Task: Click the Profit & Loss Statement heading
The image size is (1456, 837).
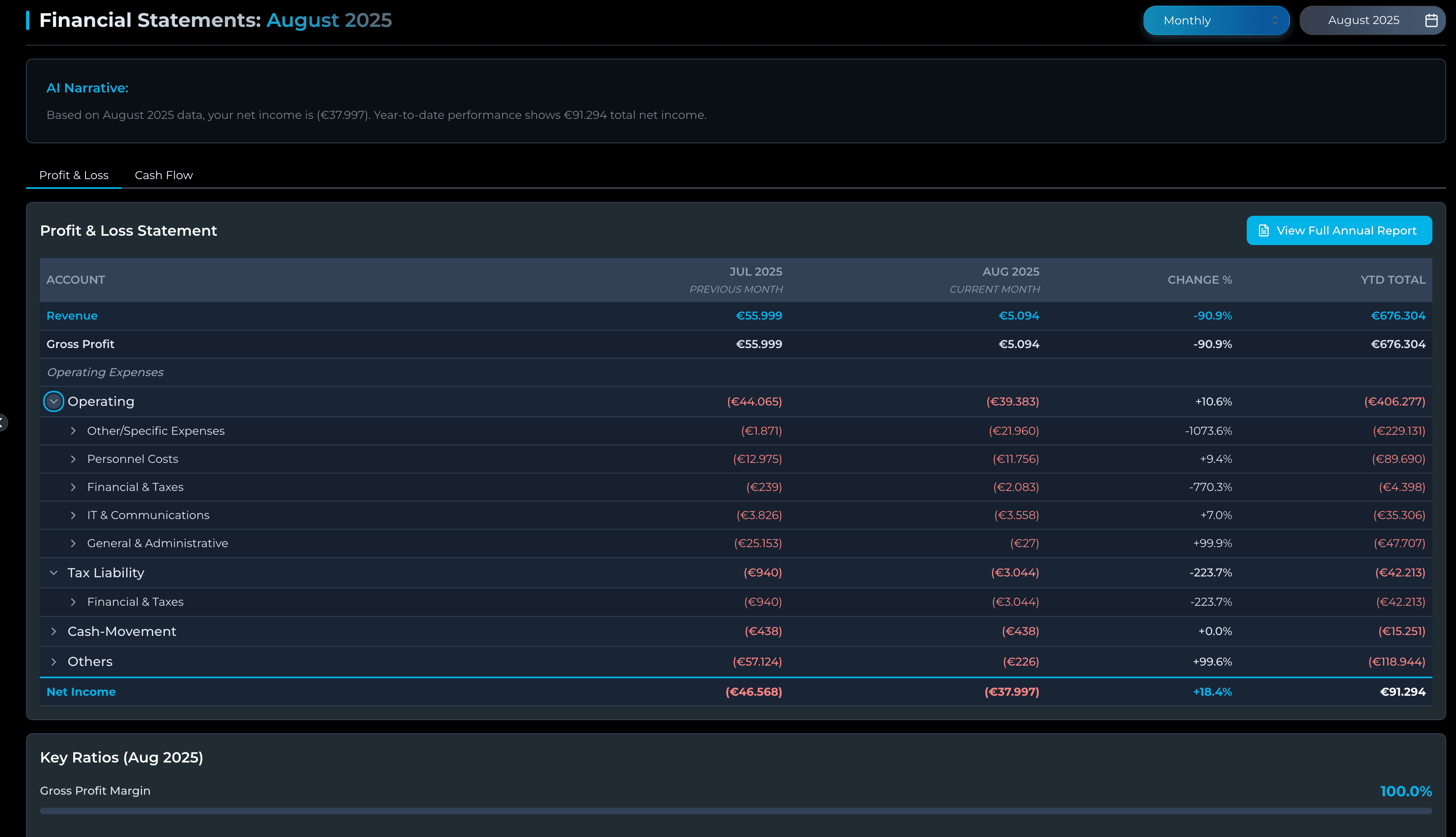Action: [129, 230]
